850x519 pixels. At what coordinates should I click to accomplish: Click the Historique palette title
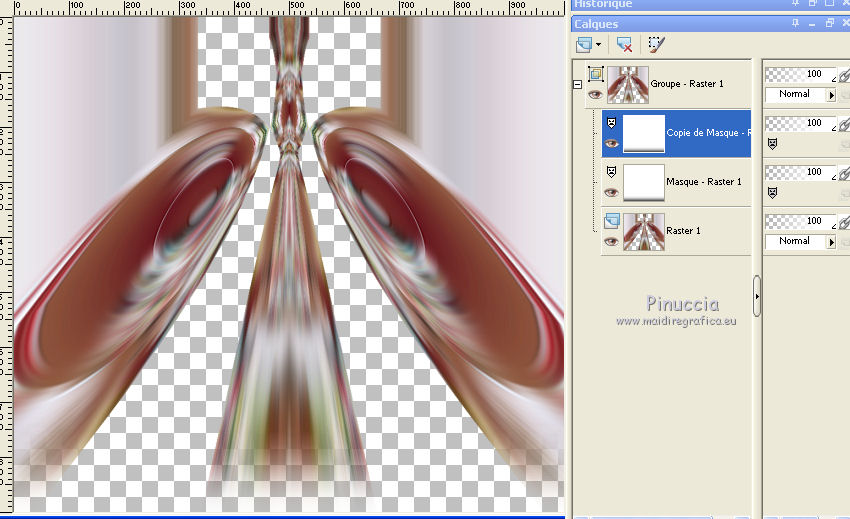coord(603,4)
